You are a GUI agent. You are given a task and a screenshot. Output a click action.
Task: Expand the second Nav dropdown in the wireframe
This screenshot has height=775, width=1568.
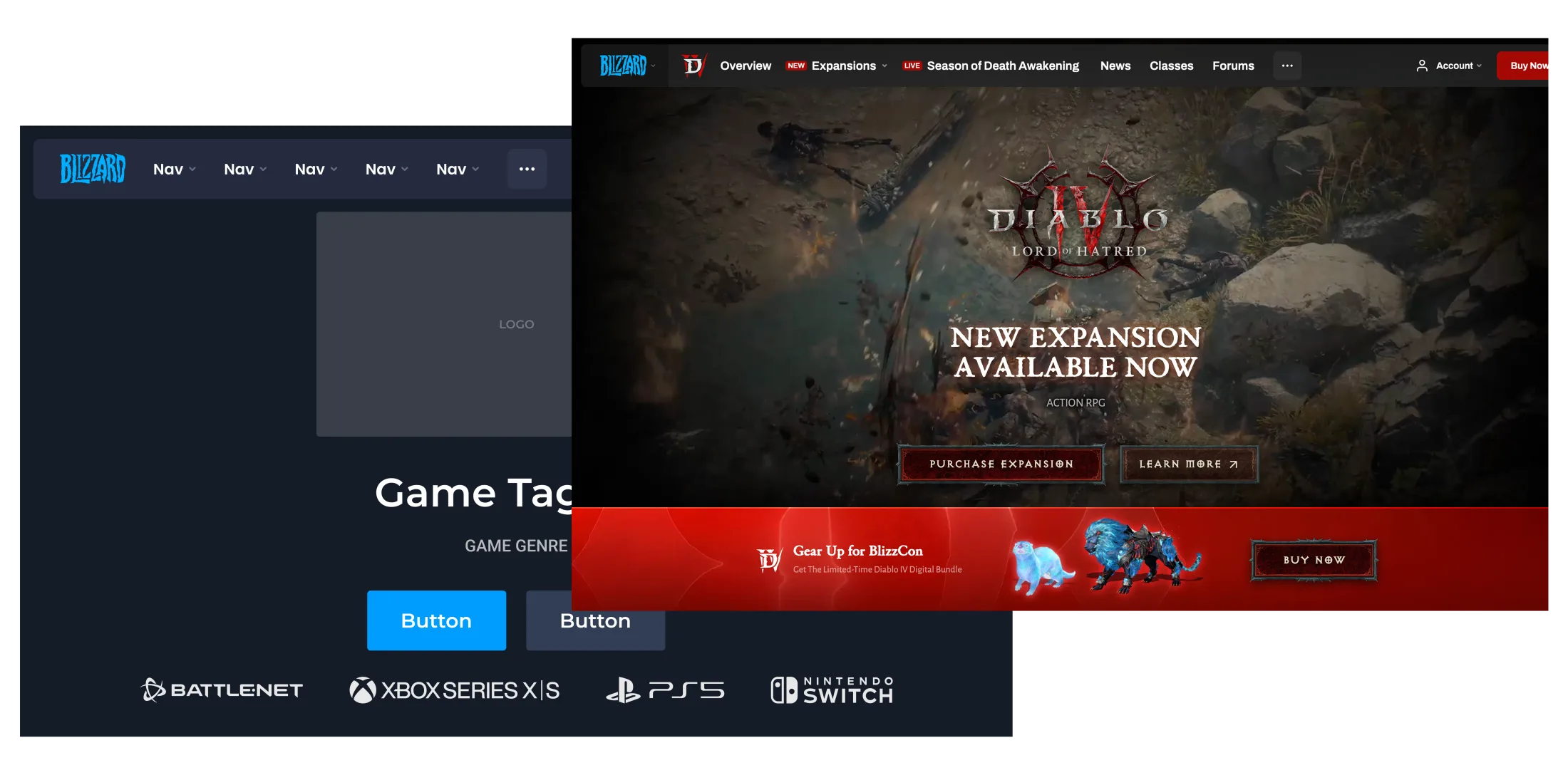click(x=245, y=170)
